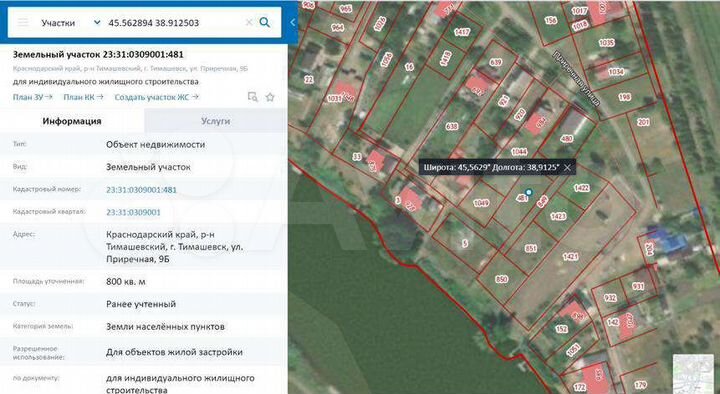
Task: Open cadastral number 23:31:0309001:481 link
Action: coord(141,190)
